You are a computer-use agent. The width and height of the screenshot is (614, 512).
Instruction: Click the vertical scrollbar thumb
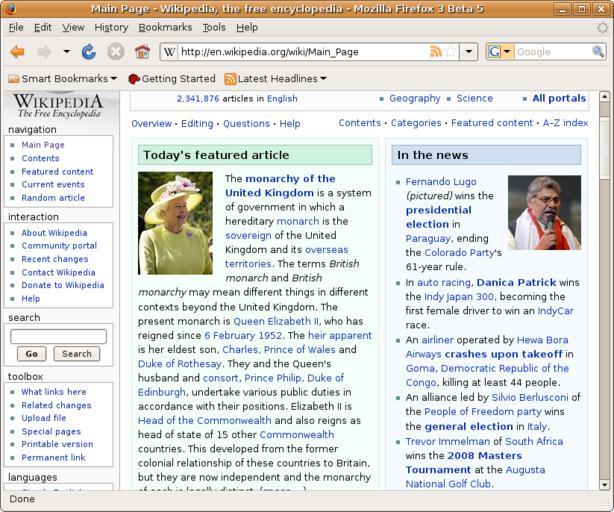[x=604, y=149]
